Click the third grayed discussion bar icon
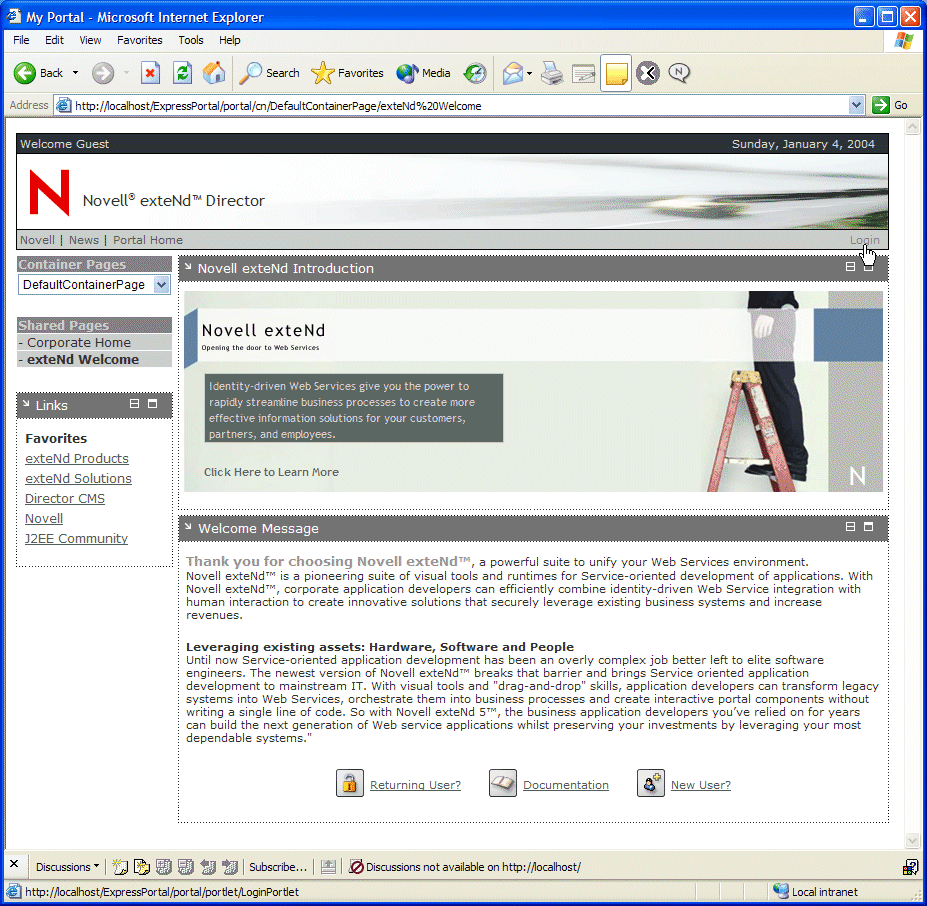The image size is (927, 906). [164, 866]
